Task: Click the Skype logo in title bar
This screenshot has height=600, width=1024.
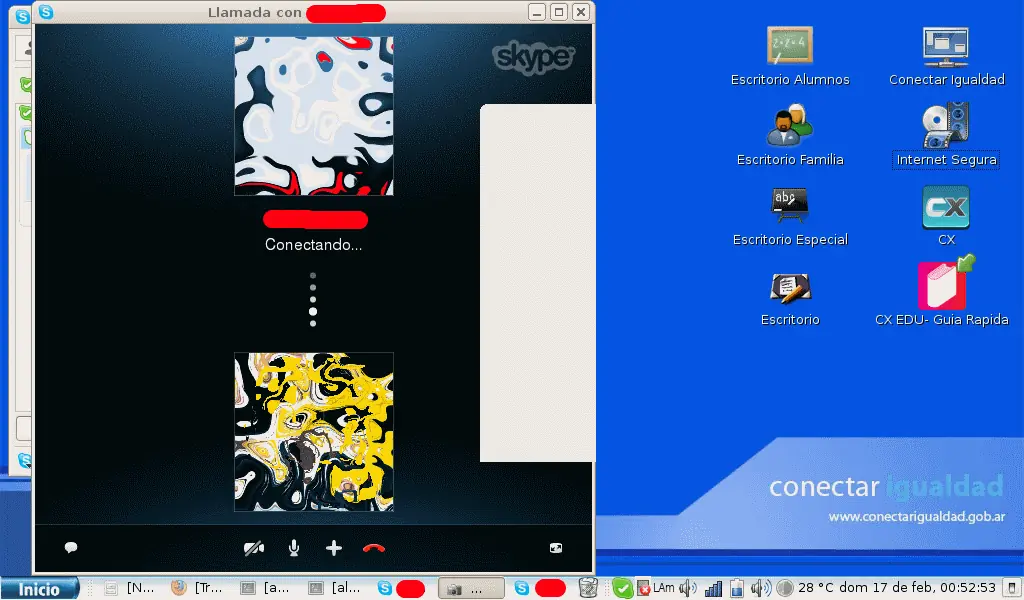Action: click(46, 12)
